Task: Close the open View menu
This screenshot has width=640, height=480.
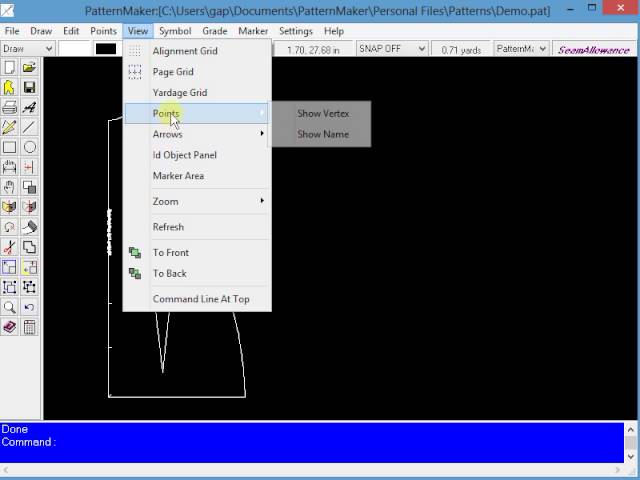Action: 138,31
